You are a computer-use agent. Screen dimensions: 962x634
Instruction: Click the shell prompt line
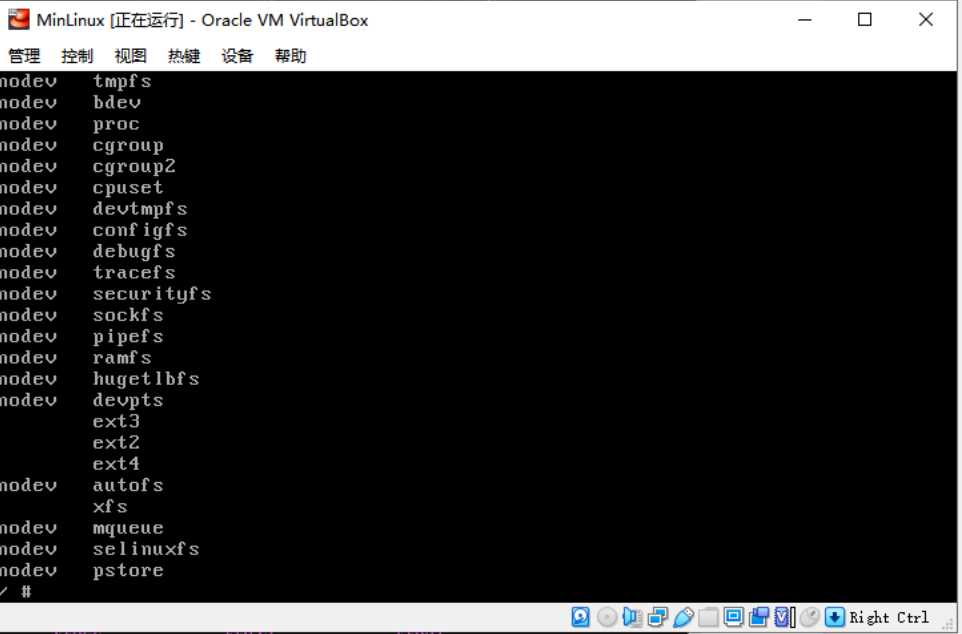coord(16,592)
